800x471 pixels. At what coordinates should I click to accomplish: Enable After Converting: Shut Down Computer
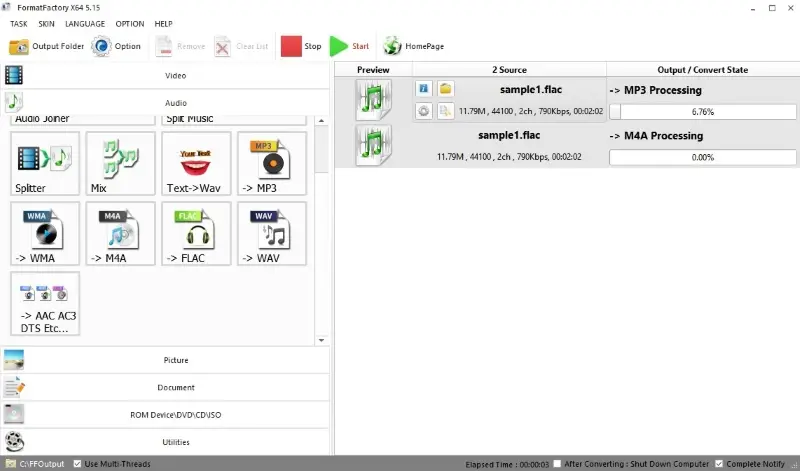557,464
